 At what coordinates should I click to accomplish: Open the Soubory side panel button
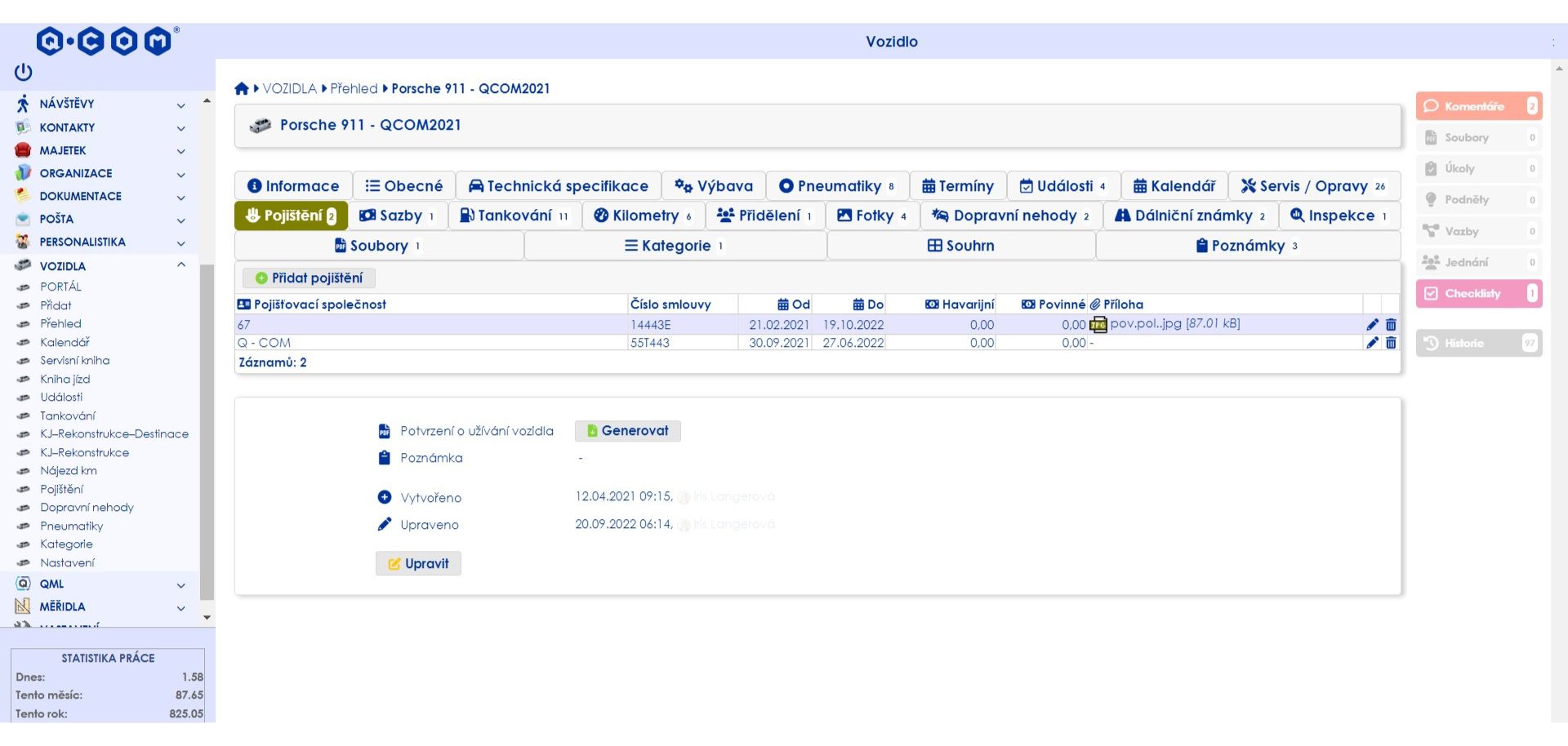coord(1478,137)
